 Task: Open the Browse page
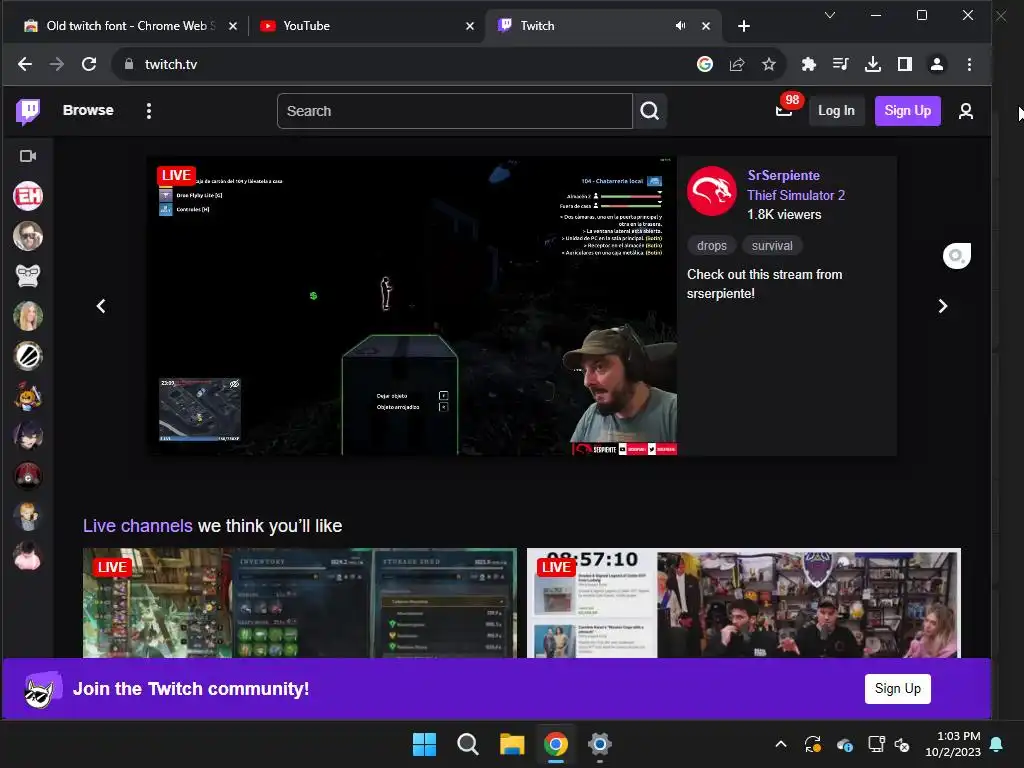[x=88, y=110]
